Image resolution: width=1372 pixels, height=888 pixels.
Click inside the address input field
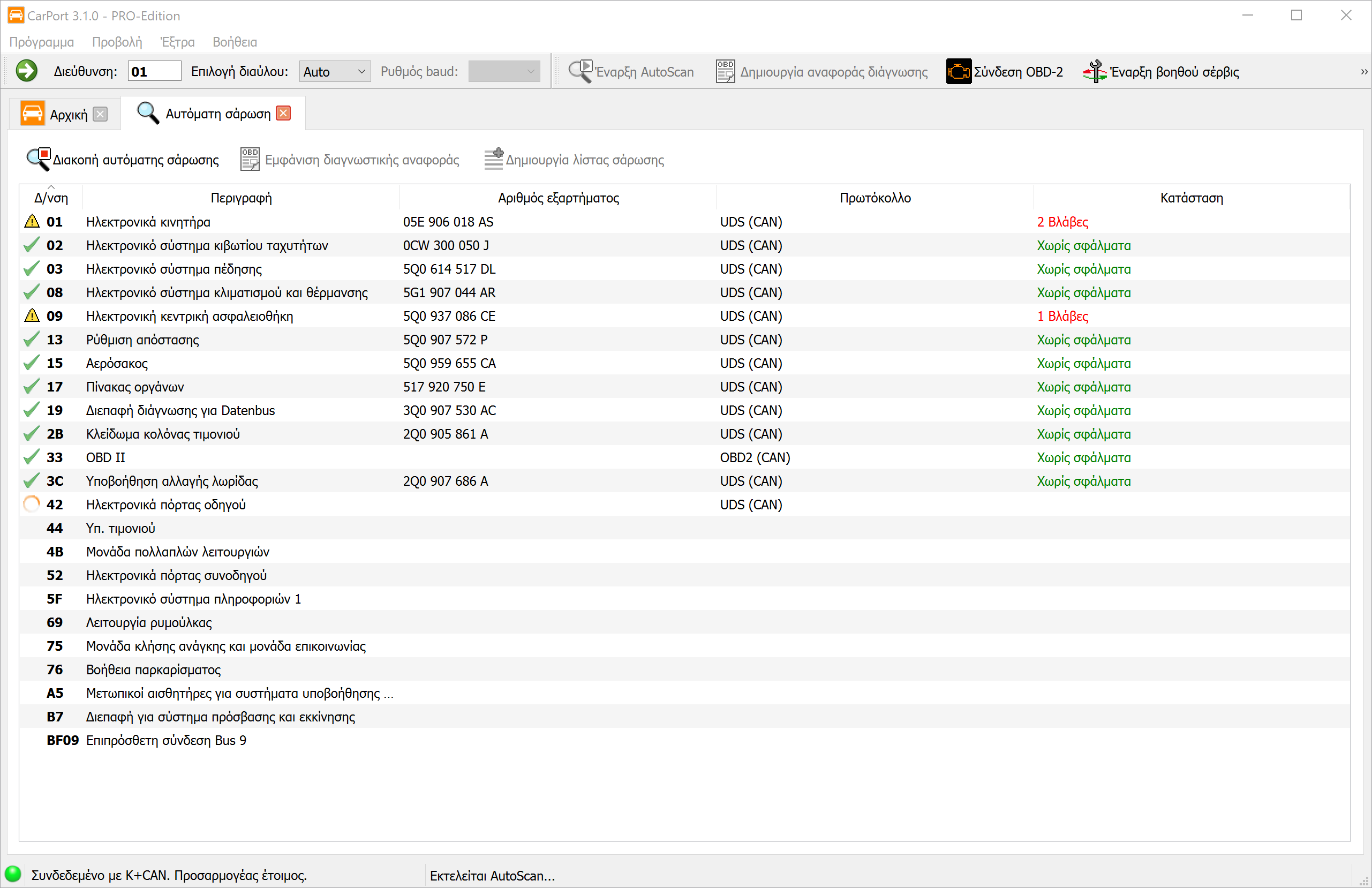[x=154, y=72]
